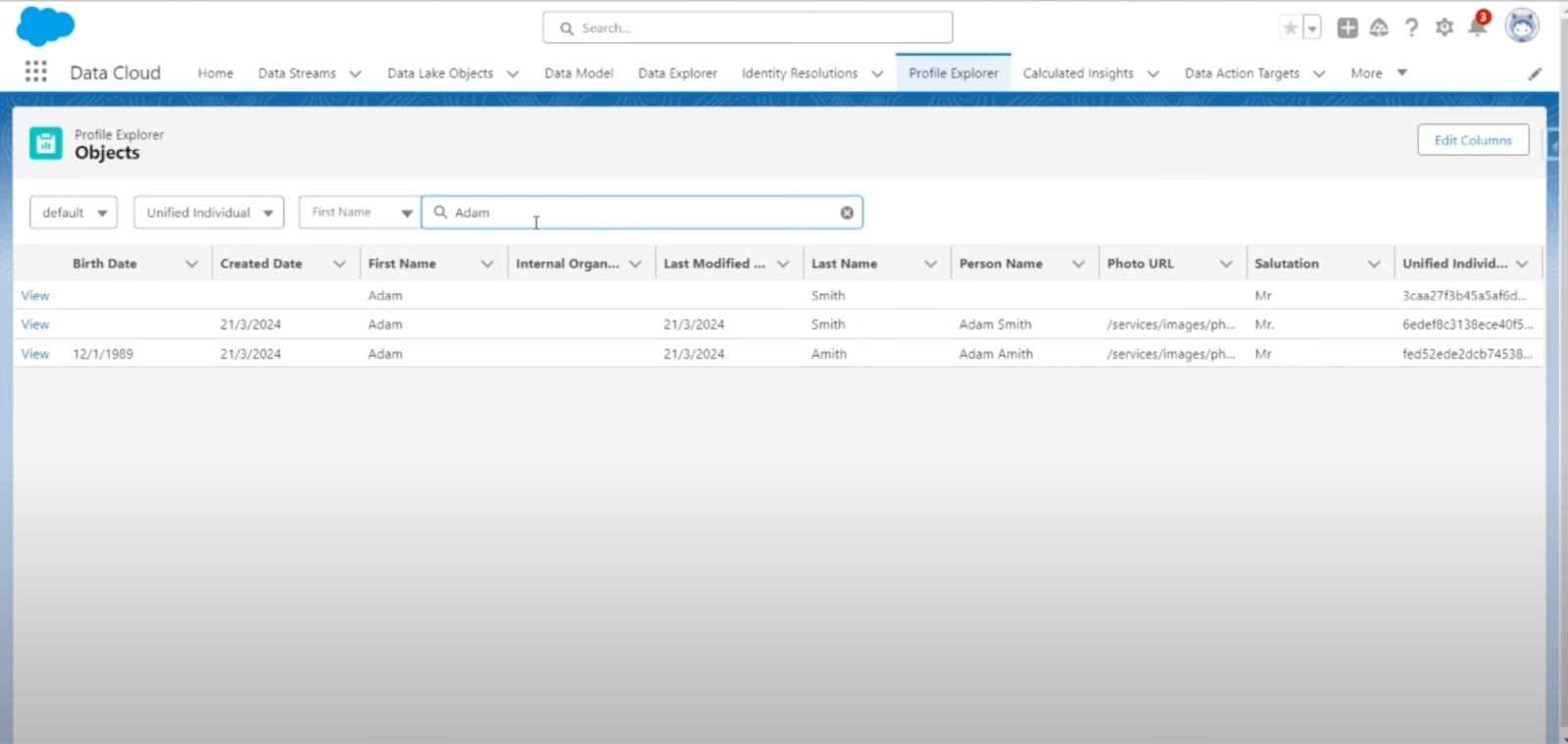This screenshot has height=744, width=1568.
Task: Select the Profile Explorer tab
Action: click(954, 74)
